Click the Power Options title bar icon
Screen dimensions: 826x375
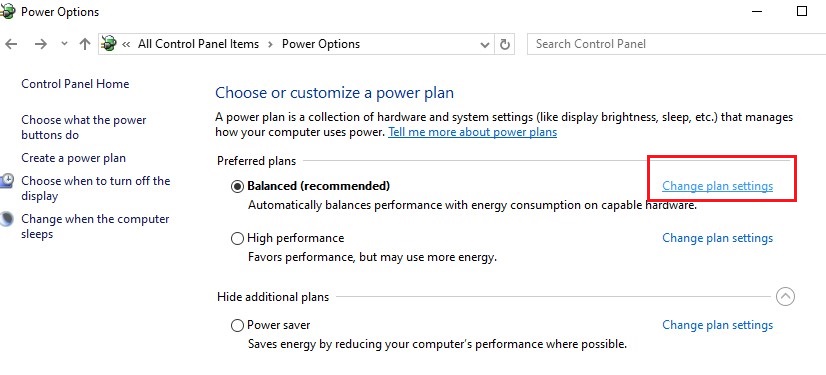tap(7, 11)
